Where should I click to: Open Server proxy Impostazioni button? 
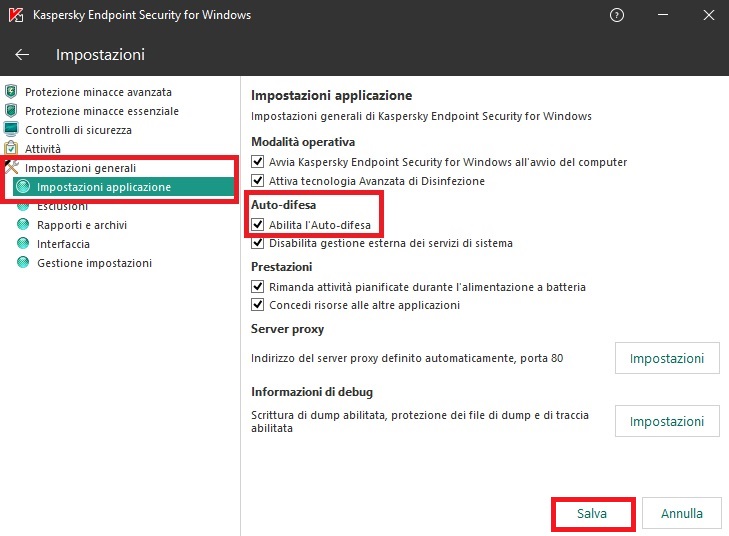pos(667,358)
